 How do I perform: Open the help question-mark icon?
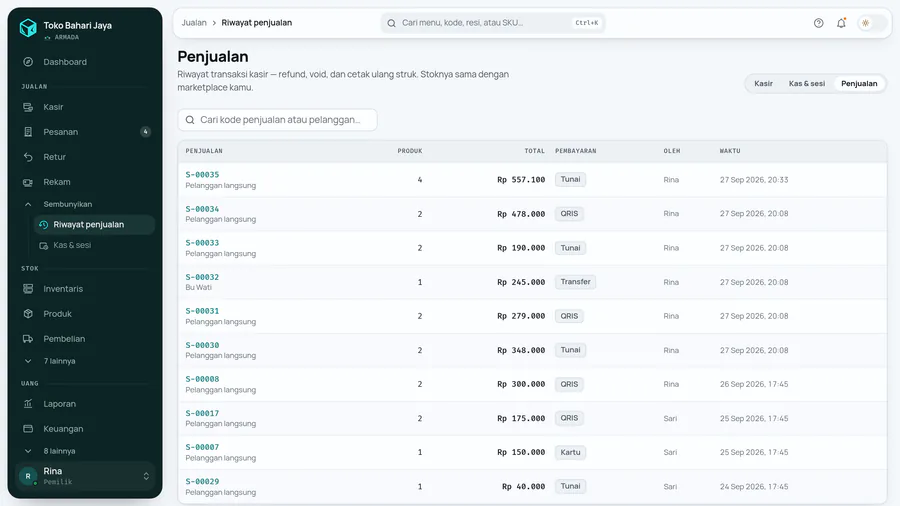pos(818,23)
